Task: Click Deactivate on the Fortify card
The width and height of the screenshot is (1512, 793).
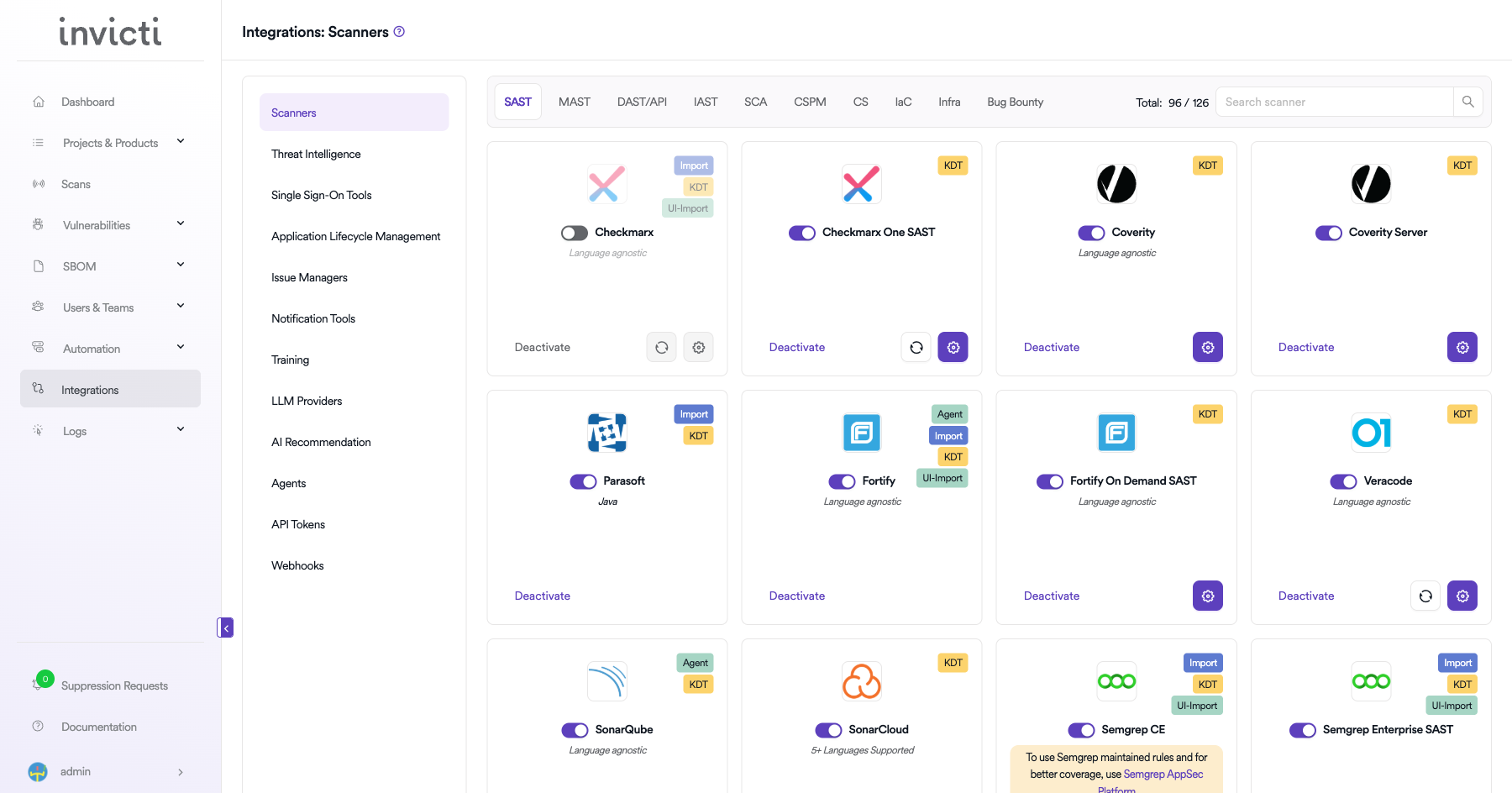Action: [796, 596]
